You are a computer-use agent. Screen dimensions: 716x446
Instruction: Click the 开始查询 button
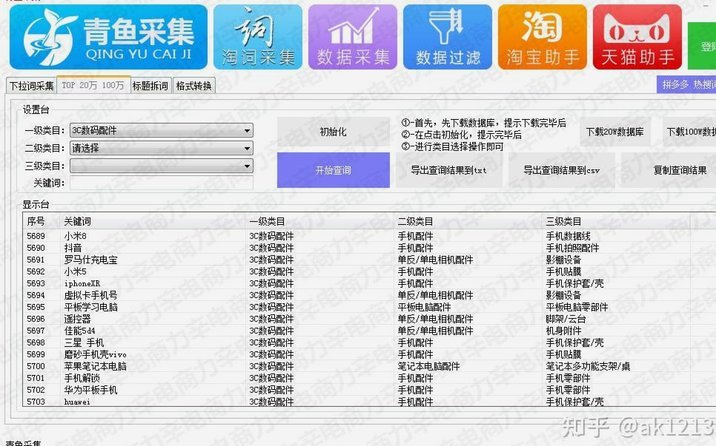333,170
